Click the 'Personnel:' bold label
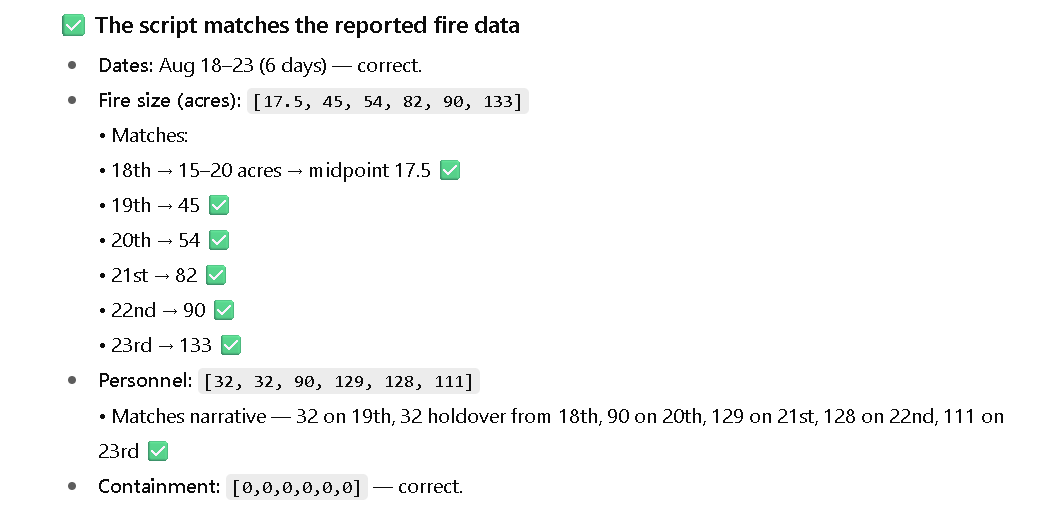Viewport: 1038px width, 530px height. [146, 380]
